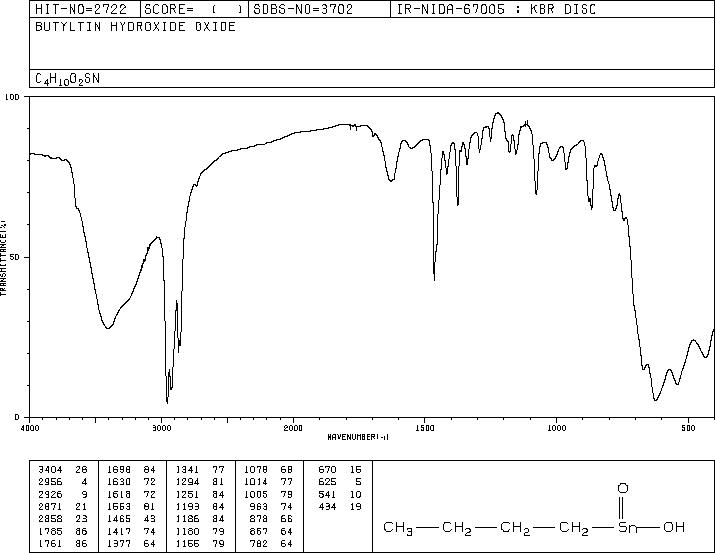Select peak value 2926 in table
715x553 pixels.
[50, 494]
